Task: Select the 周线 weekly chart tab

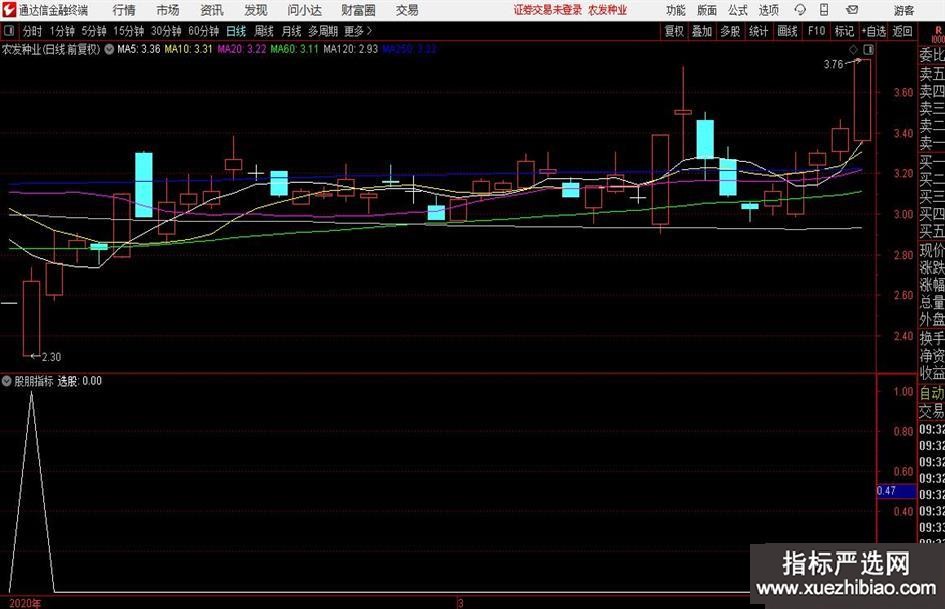Action: pyautogui.click(x=264, y=31)
